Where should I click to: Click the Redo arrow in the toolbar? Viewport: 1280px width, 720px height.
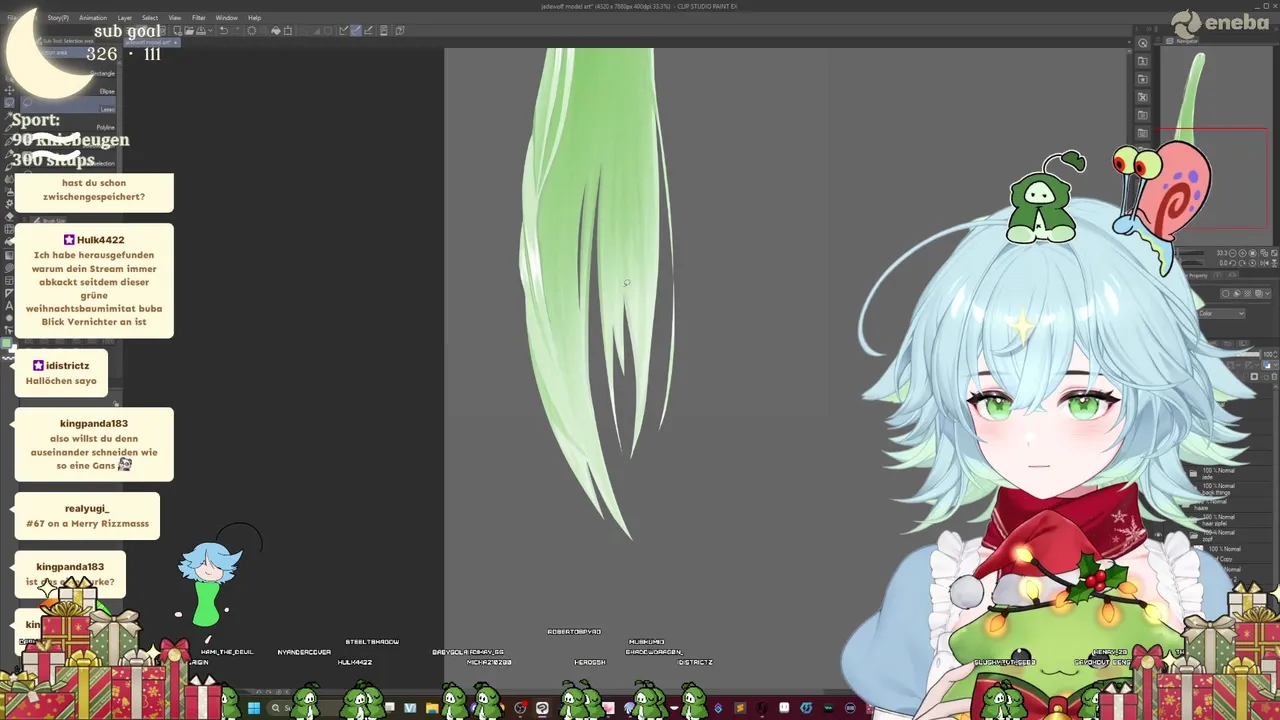[236, 30]
